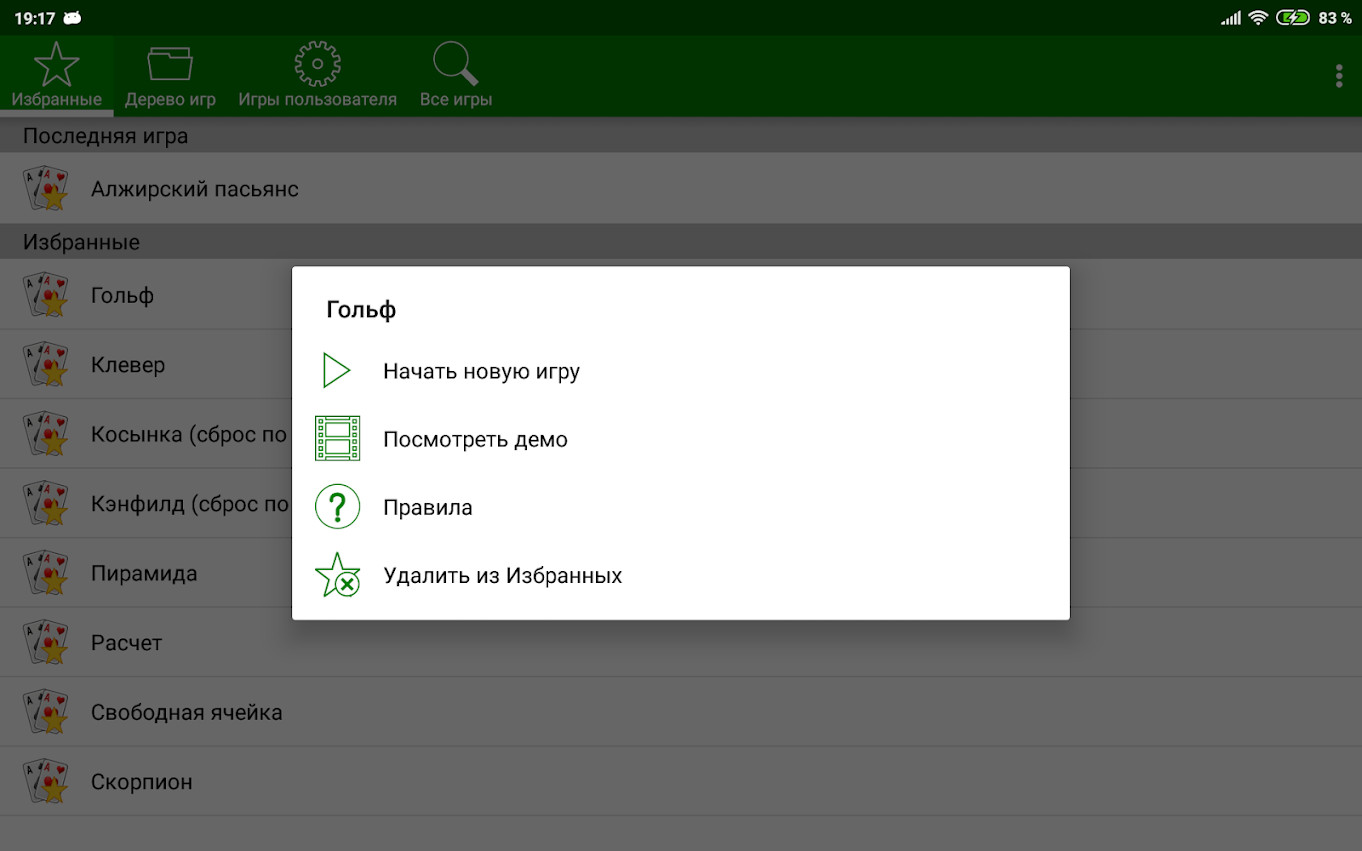Viewport: 1362px width, 851px height.
Task: Tap the card icon beside Пирамида
Action: pos(46,573)
